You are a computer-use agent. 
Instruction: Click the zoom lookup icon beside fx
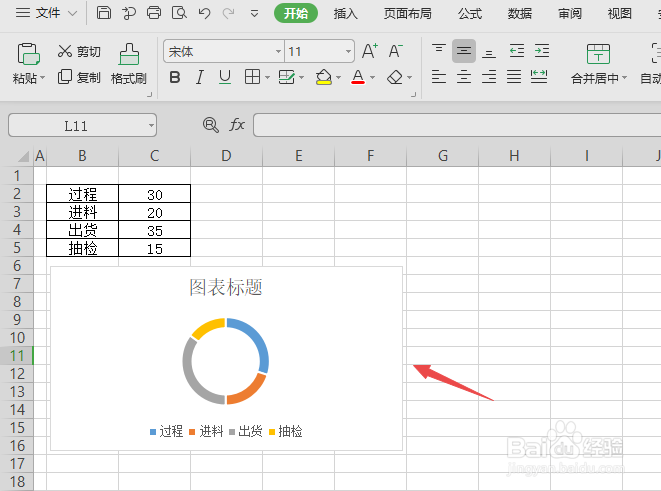(210, 125)
